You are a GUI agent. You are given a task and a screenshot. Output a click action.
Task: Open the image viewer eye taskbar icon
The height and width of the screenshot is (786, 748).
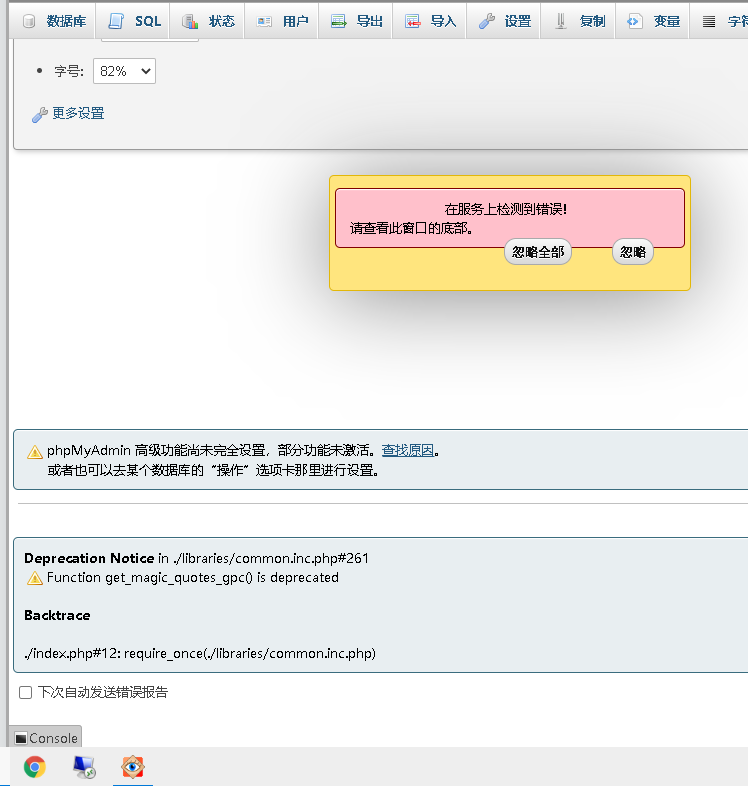pos(132,766)
